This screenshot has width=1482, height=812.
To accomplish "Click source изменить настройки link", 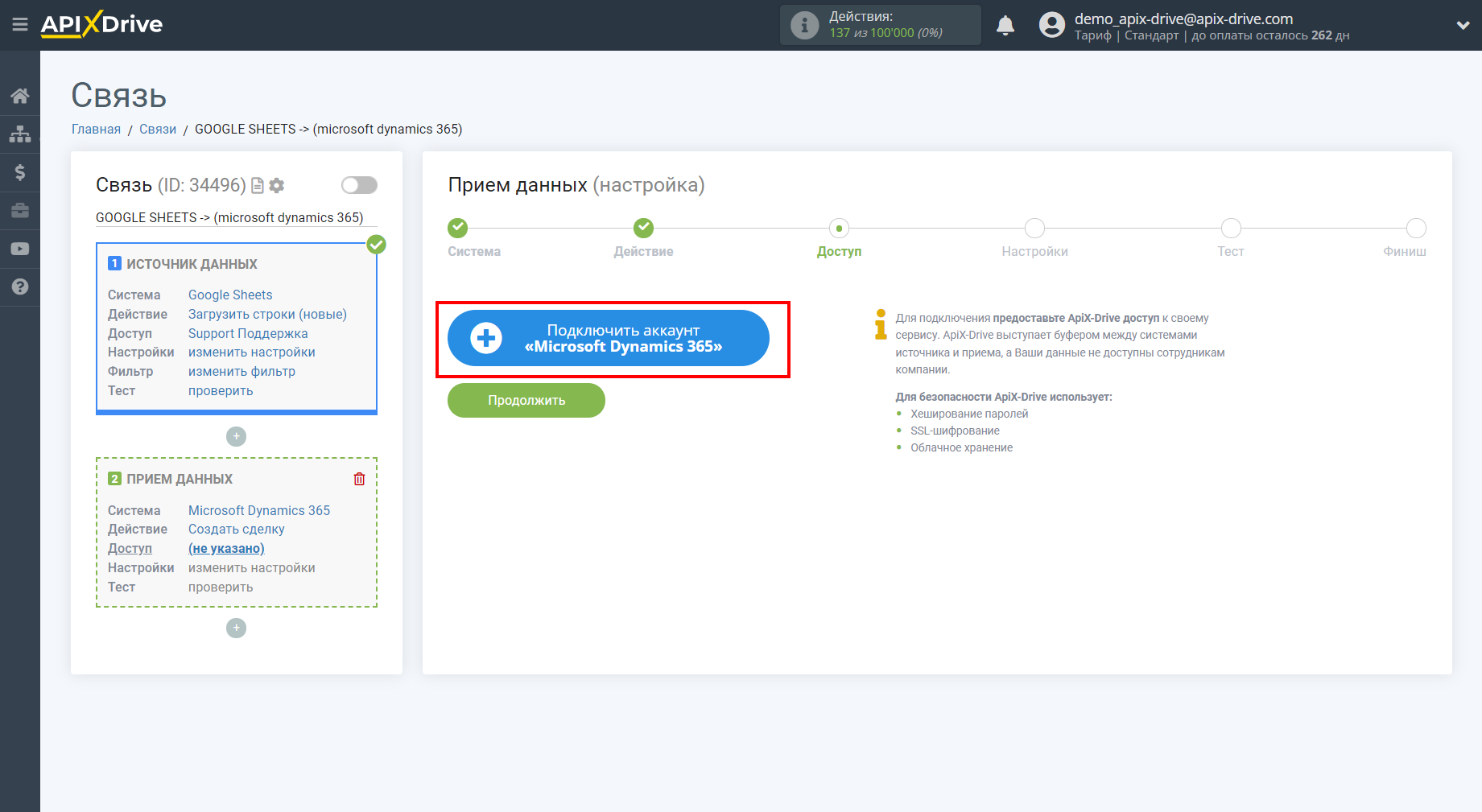I will [252, 352].
